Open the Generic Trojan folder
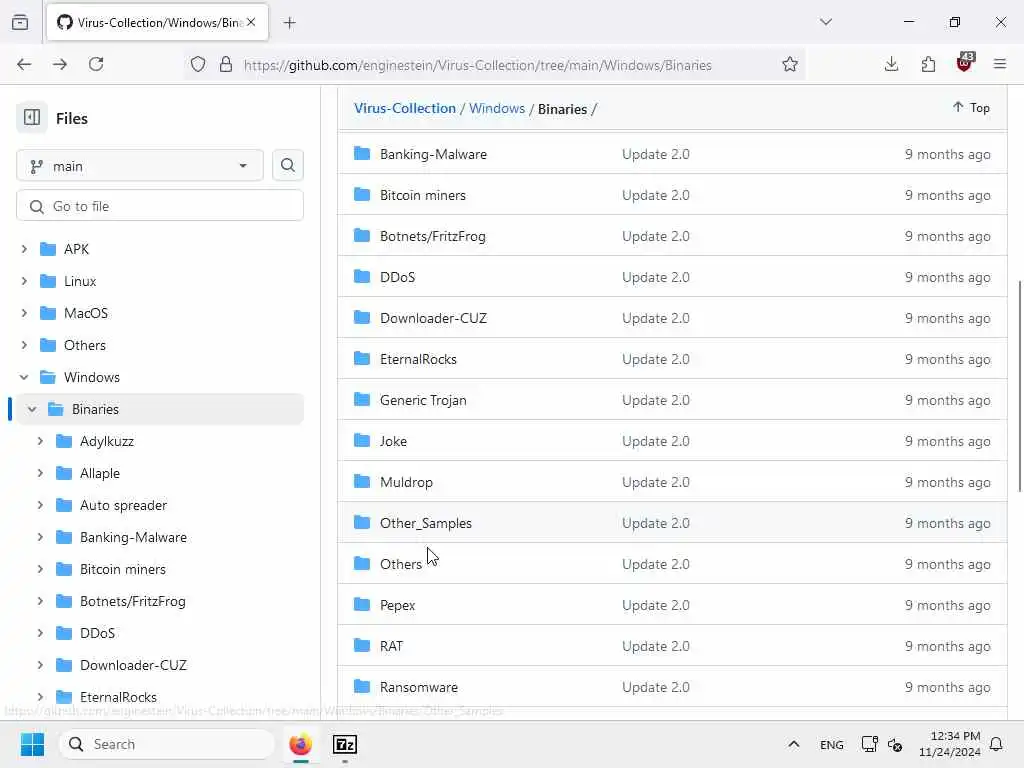This screenshot has width=1024, height=768. [x=423, y=400]
